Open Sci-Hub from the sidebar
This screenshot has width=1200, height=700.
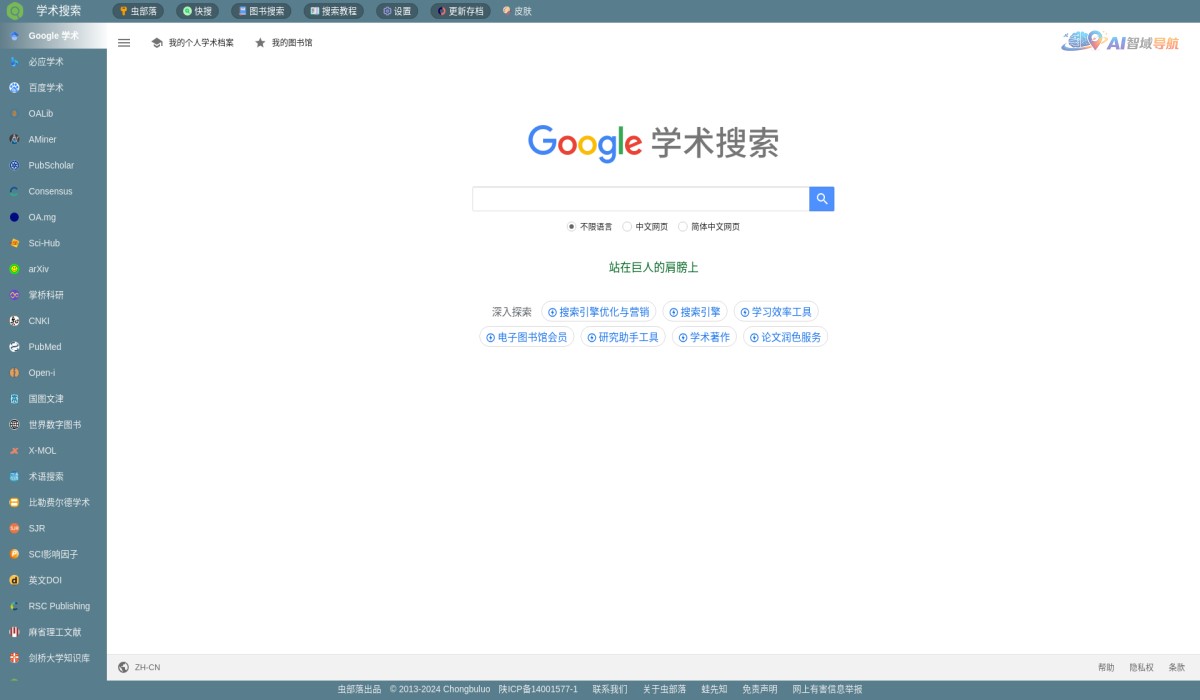[43, 243]
